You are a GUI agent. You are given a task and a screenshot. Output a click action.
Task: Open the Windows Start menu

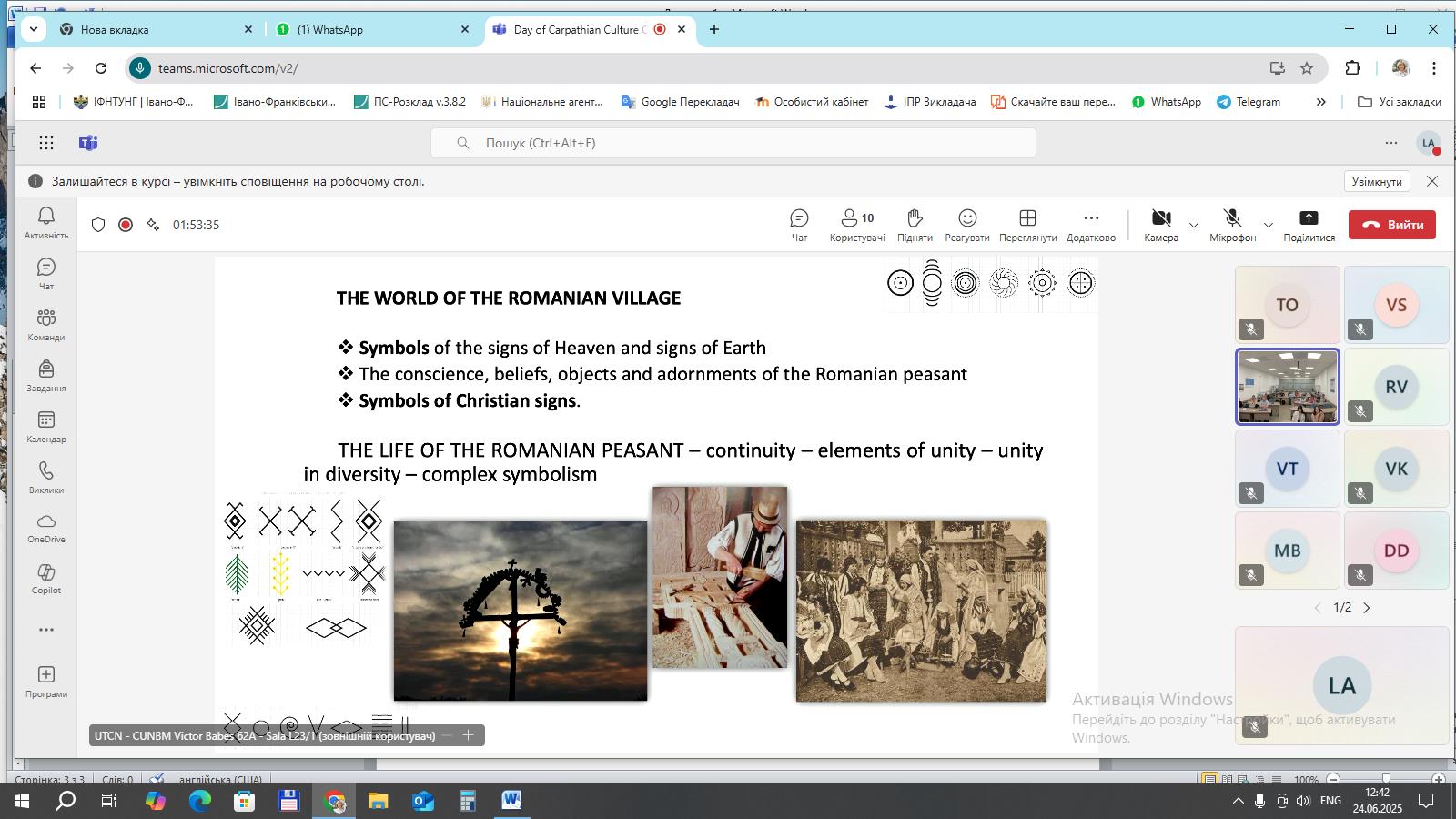tap(21, 801)
